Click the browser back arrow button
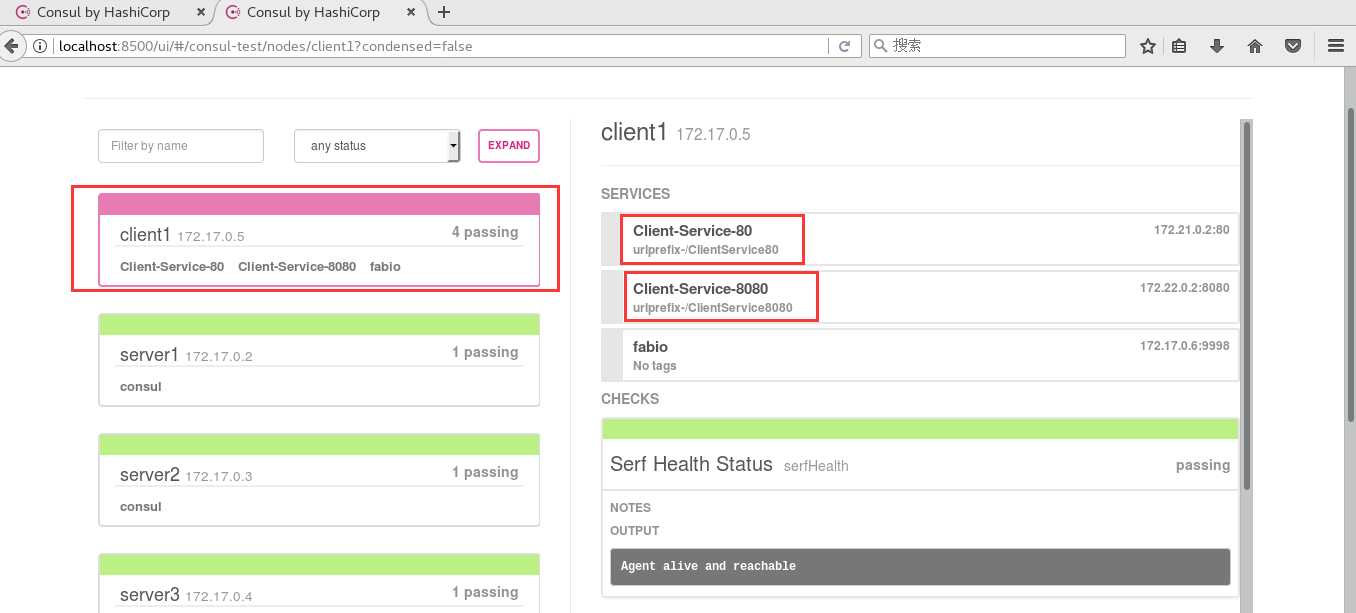 pos(11,46)
